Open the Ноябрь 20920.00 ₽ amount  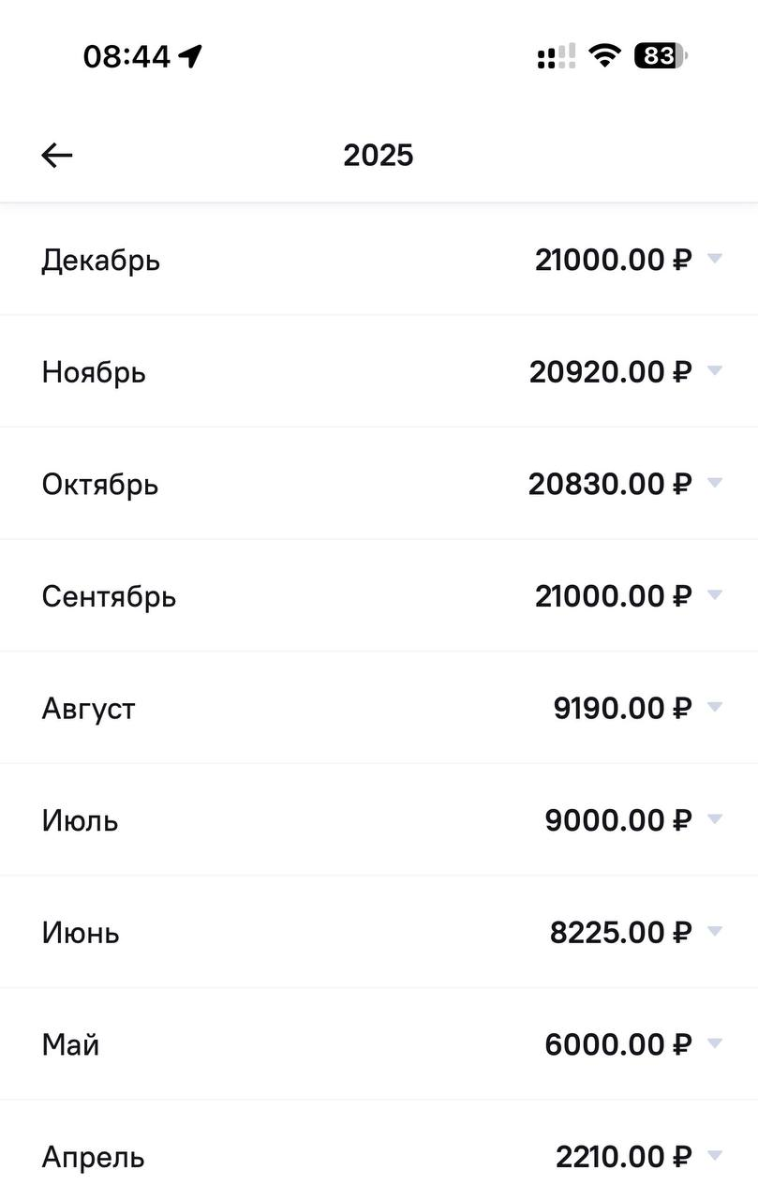610,372
